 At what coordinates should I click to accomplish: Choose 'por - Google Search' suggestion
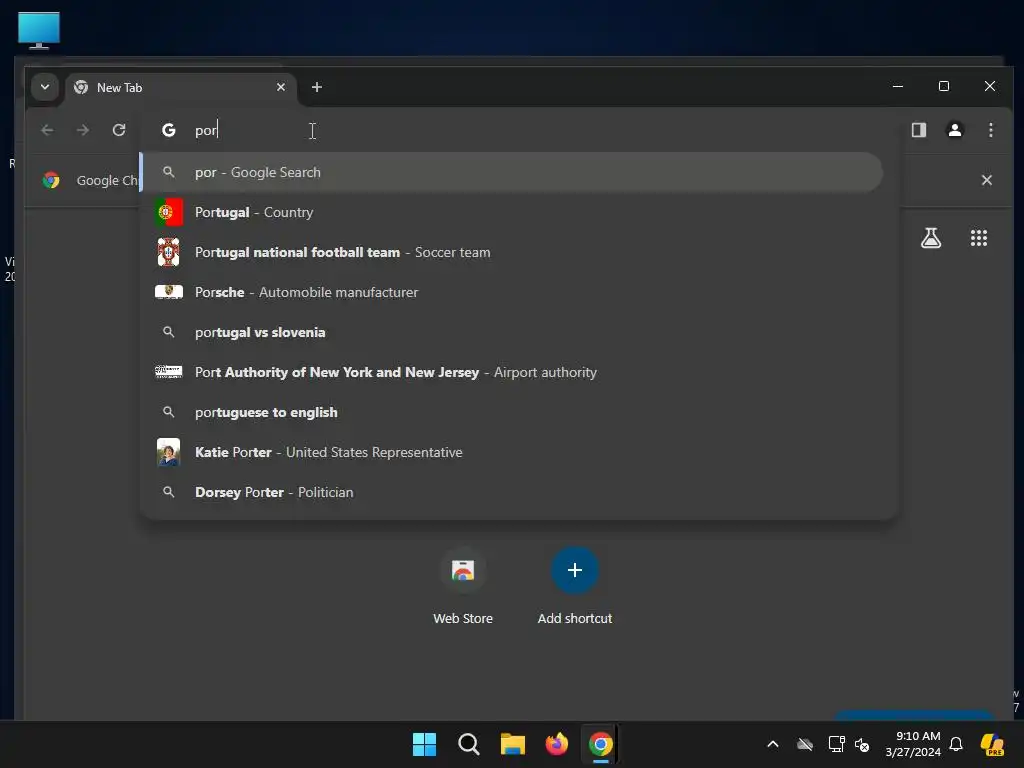pos(513,172)
